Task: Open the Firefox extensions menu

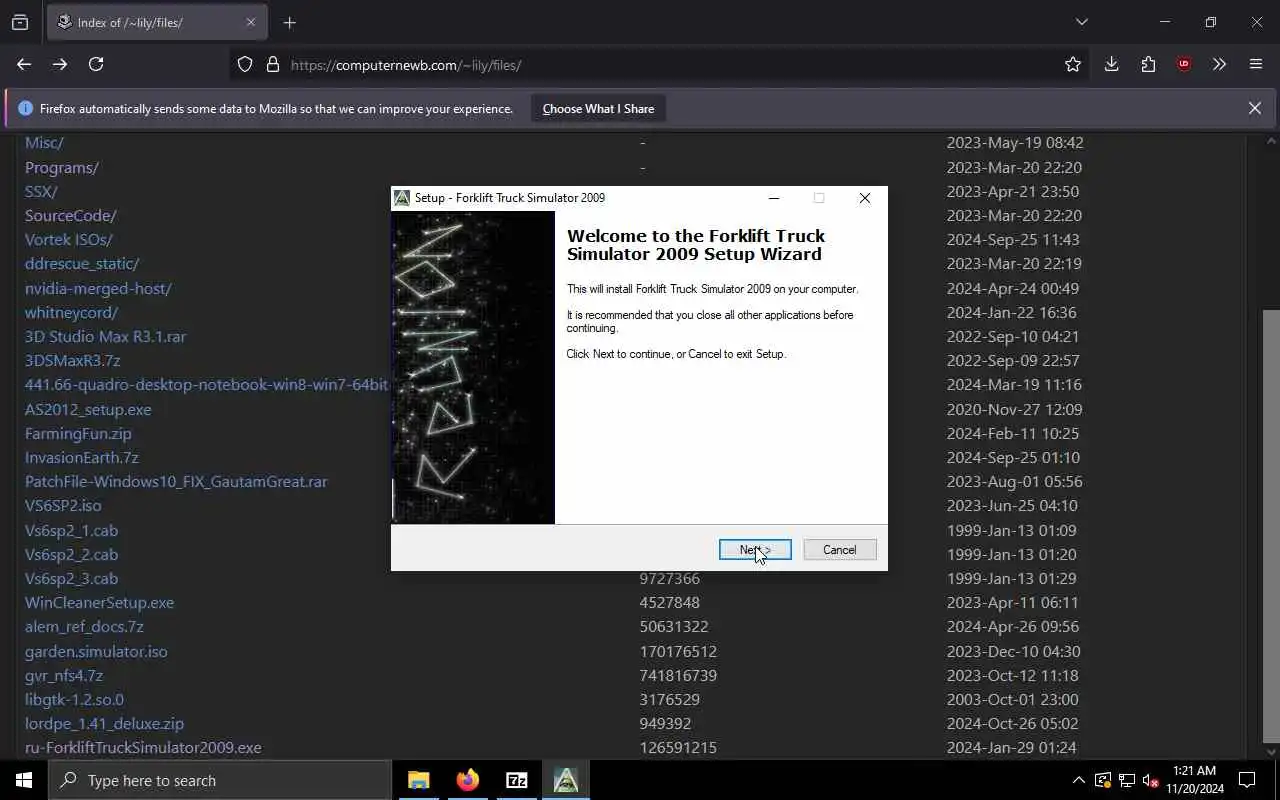Action: point(1148,64)
